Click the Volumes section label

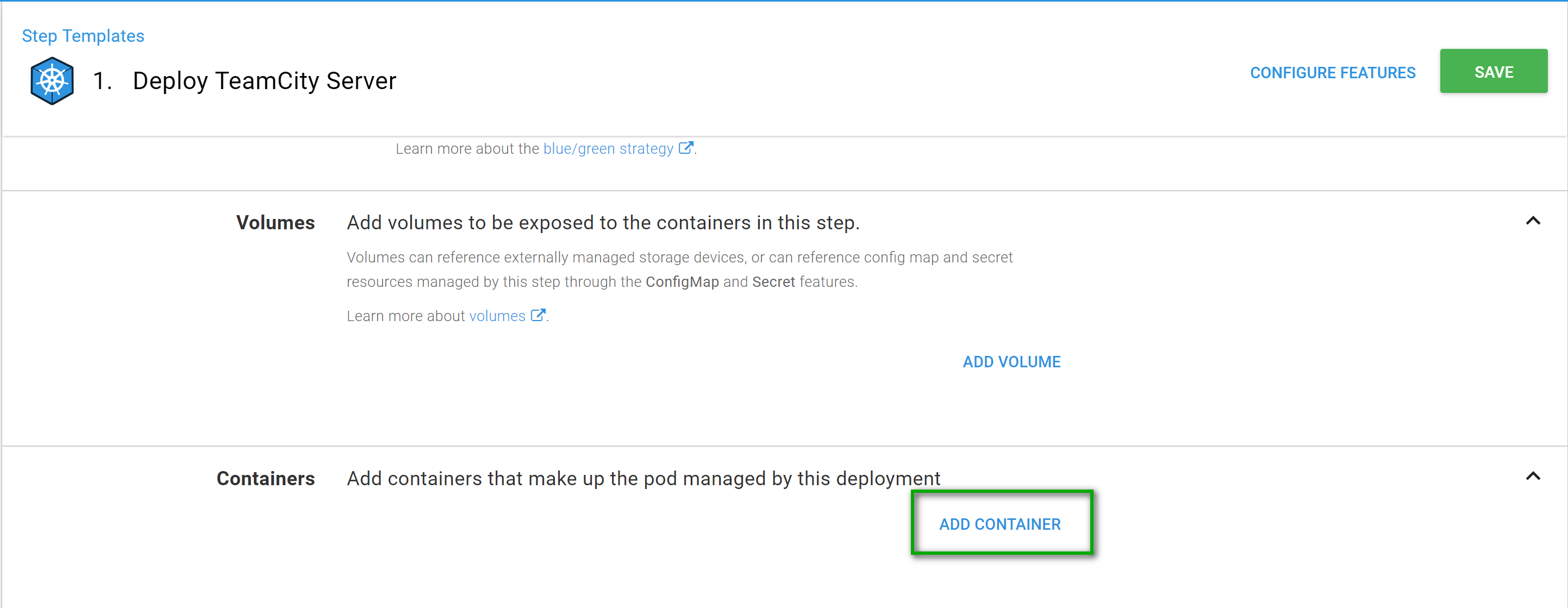[275, 223]
